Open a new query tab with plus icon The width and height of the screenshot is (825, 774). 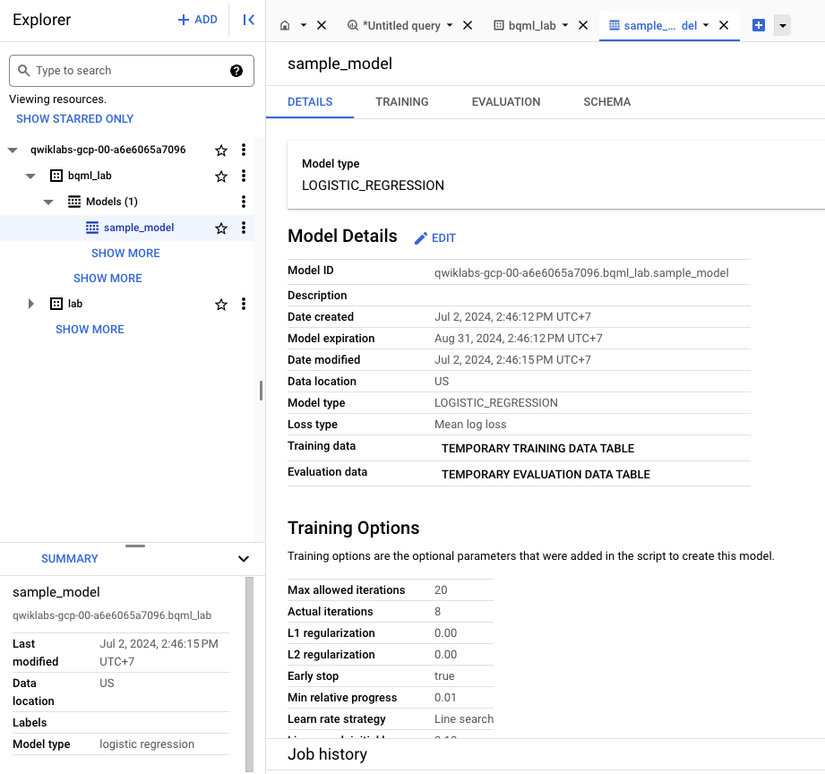coord(758,25)
